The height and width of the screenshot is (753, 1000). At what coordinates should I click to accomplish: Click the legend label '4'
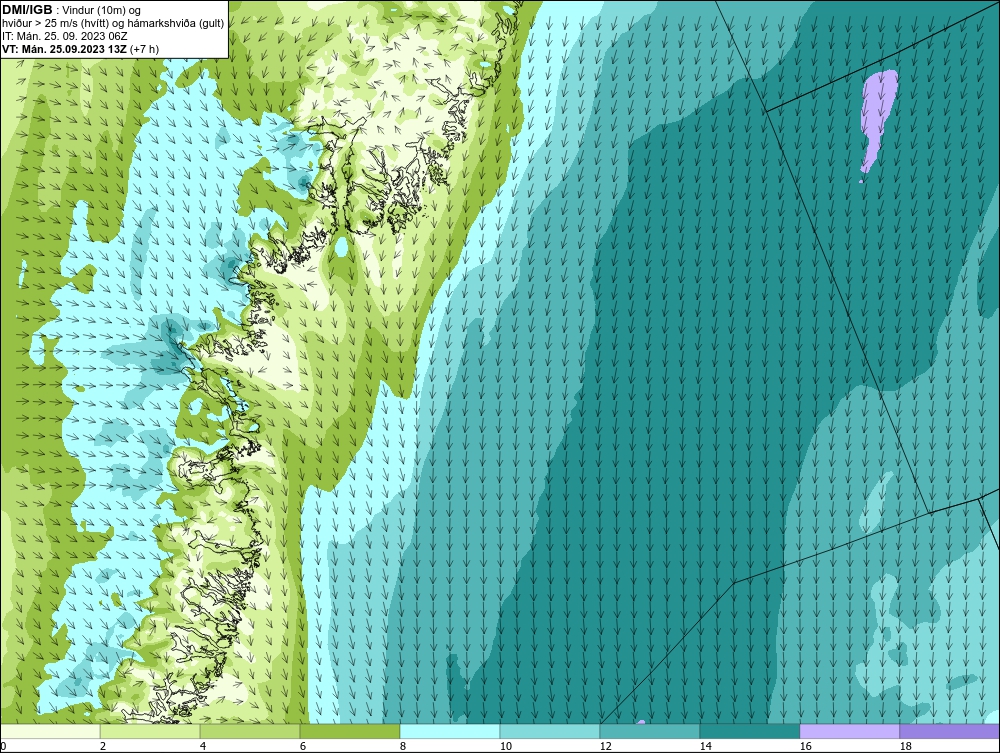tap(203, 746)
